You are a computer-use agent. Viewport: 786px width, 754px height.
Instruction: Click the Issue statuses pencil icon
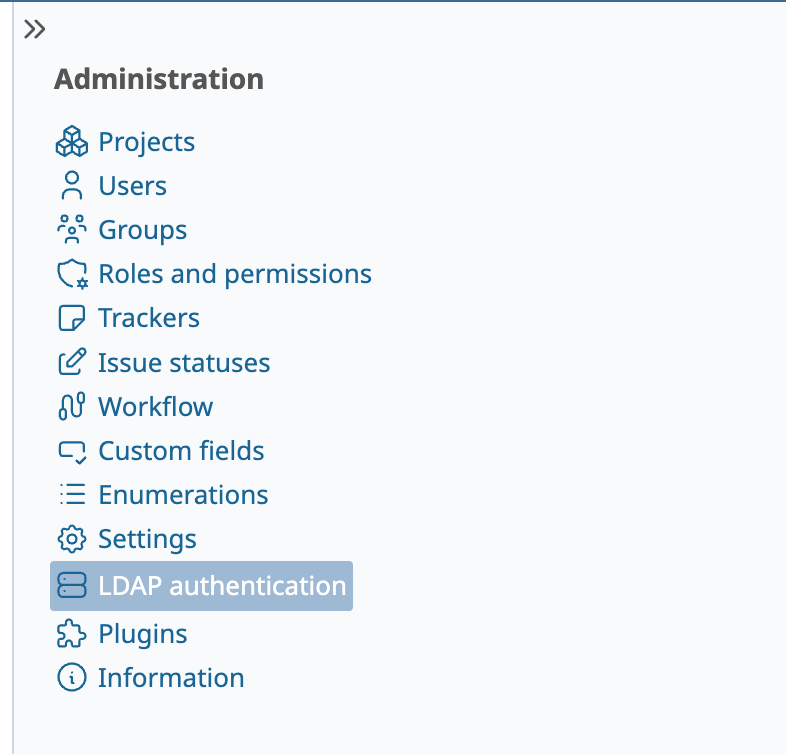tap(72, 362)
